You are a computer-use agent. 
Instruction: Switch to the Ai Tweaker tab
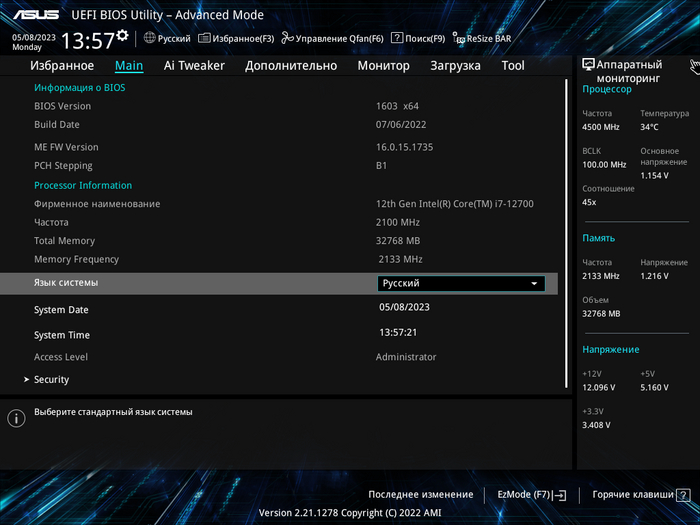click(194, 66)
